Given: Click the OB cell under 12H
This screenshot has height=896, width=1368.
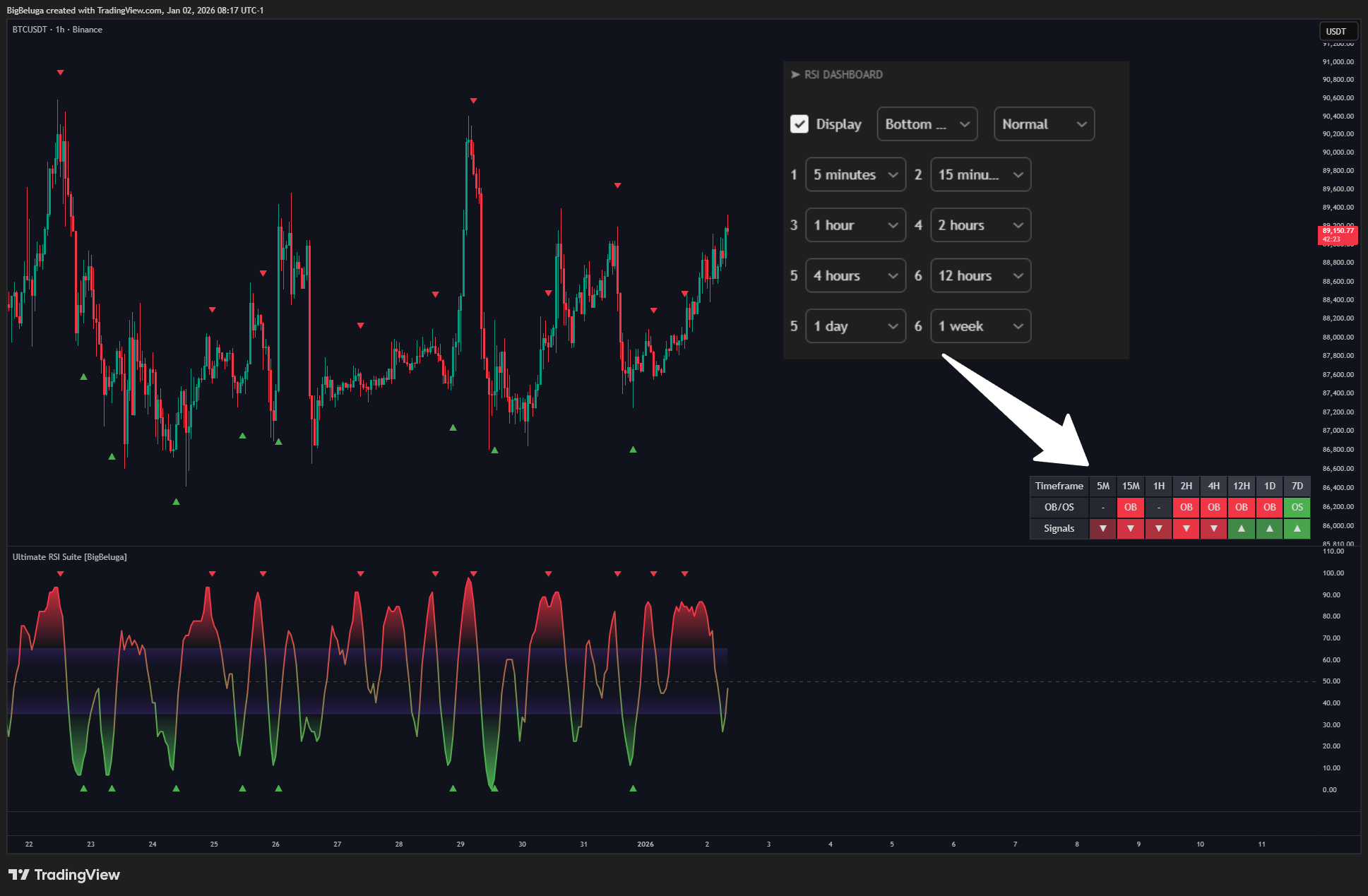Looking at the screenshot, I should pyautogui.click(x=1242, y=507).
